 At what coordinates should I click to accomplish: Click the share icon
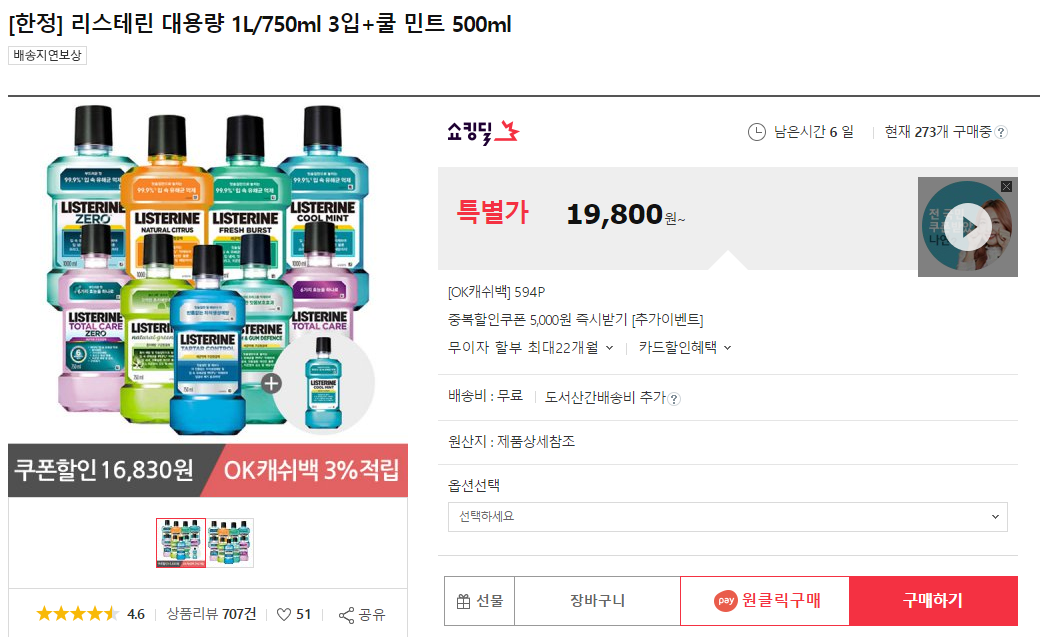coord(346,615)
